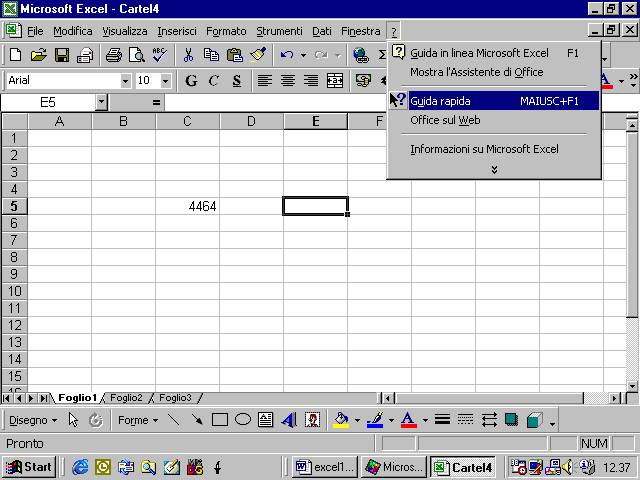
Task: Align cell text to the right
Action: tap(311, 80)
